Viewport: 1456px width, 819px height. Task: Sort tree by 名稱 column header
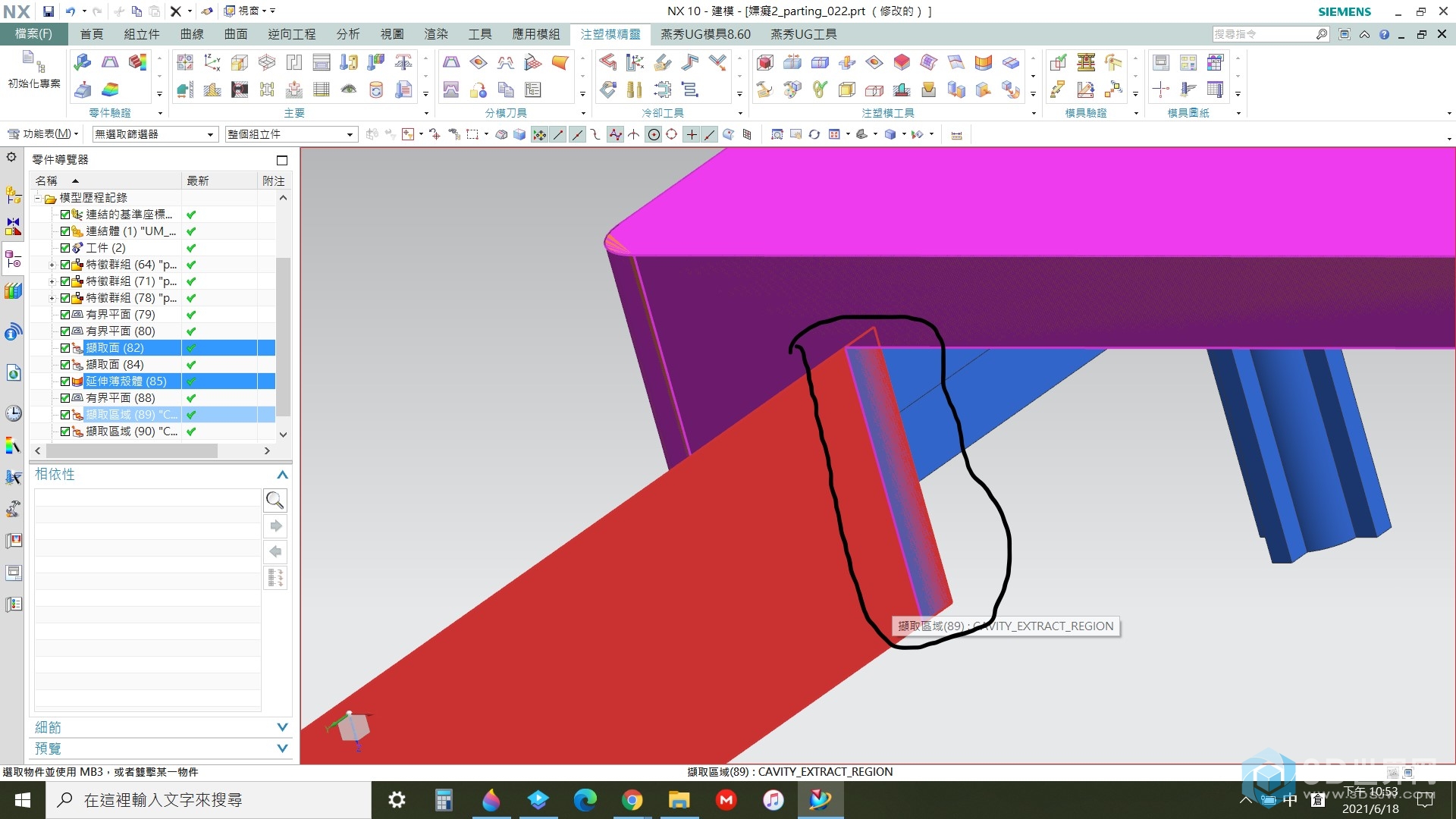(x=105, y=180)
